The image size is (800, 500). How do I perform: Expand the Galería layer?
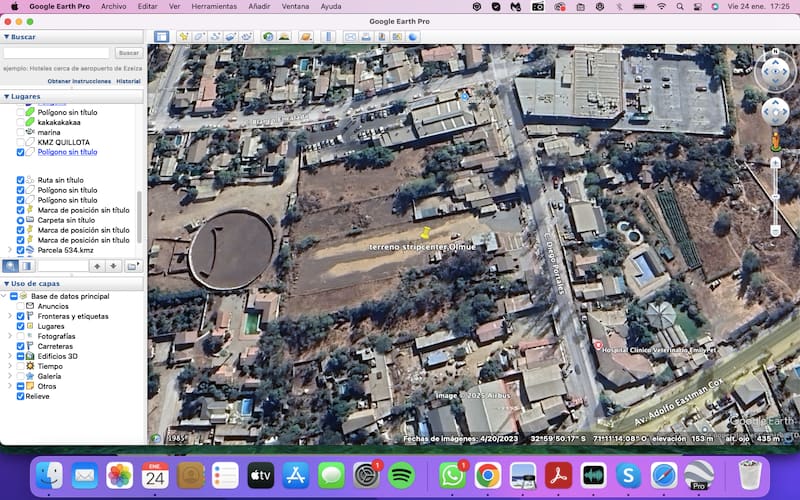(10, 376)
